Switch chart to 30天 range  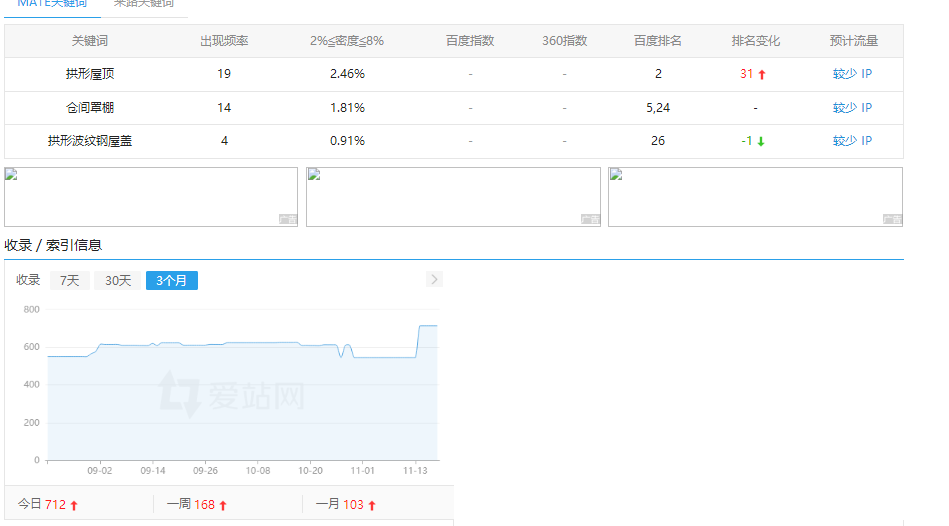pyautogui.click(x=118, y=281)
